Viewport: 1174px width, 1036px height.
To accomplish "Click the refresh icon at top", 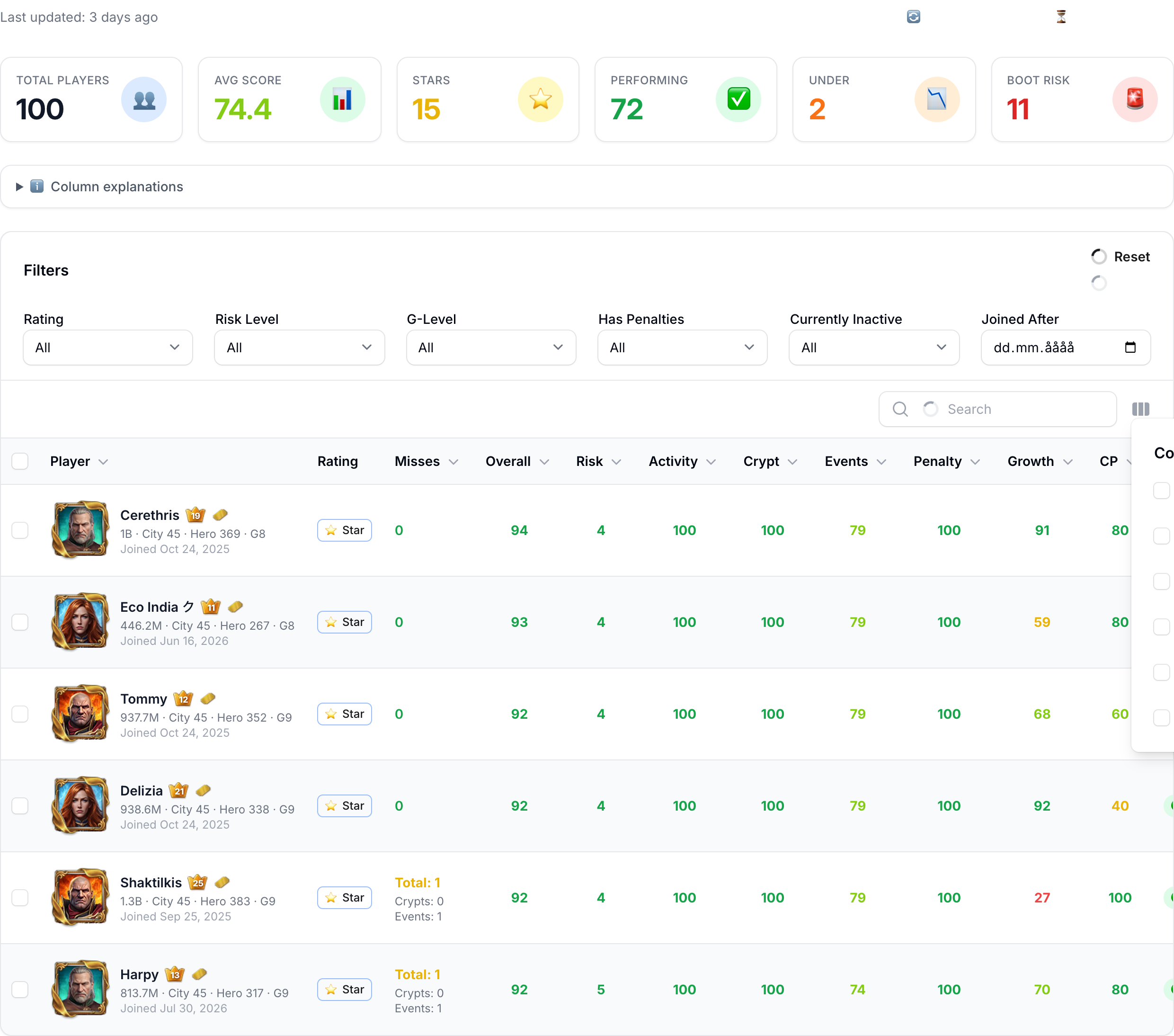I will point(913,17).
